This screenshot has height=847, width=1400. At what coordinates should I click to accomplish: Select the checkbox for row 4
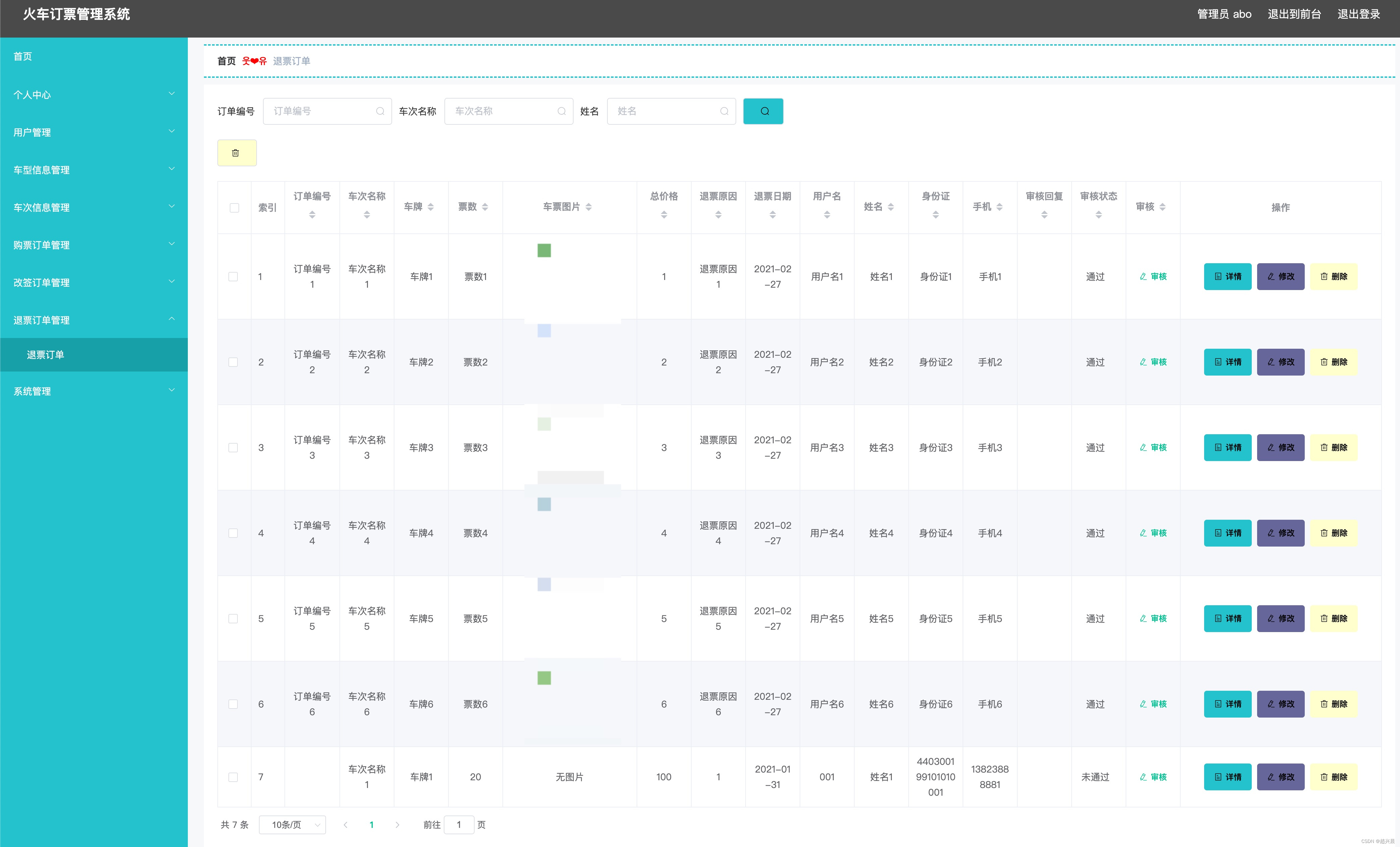[x=233, y=533]
